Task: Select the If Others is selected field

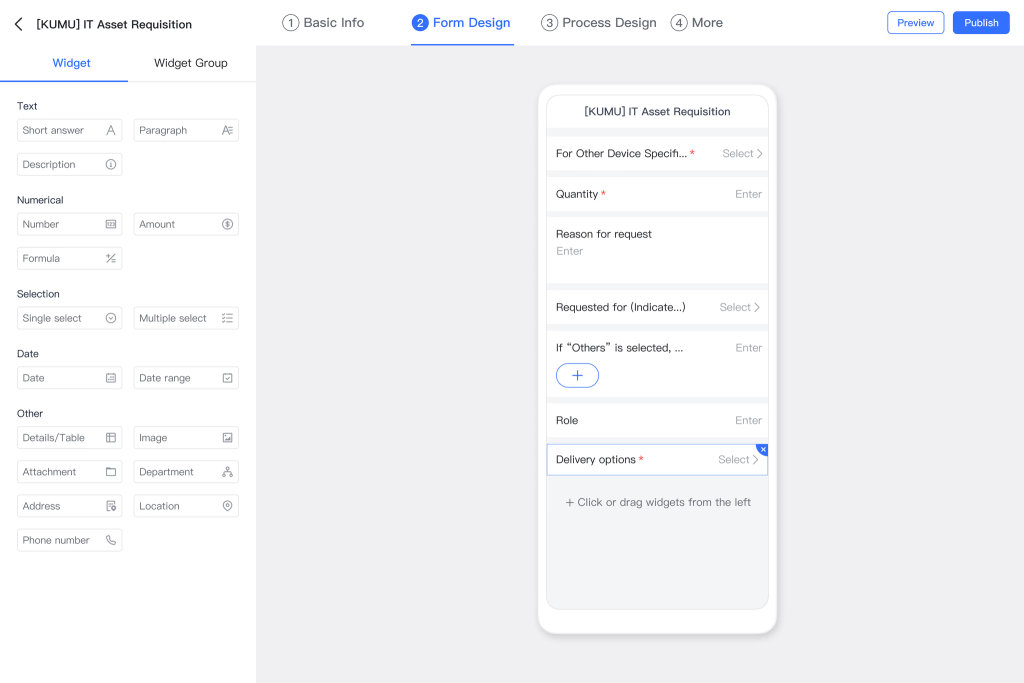Action: tap(657, 364)
